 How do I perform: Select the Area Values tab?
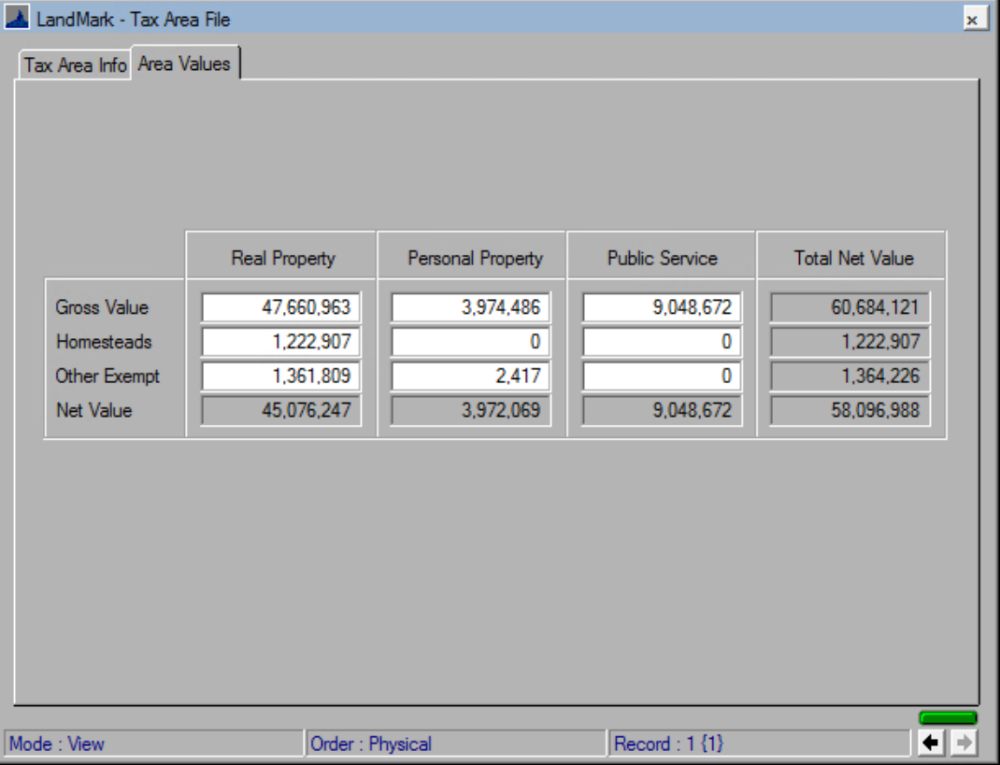coord(185,61)
